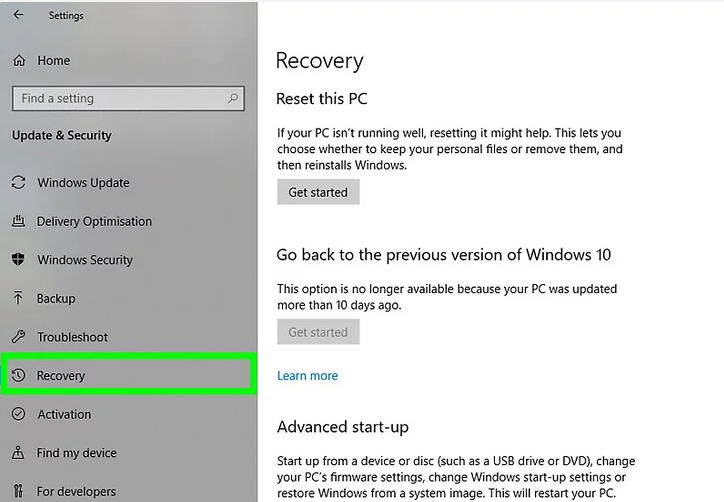Focus the Find a setting search box
The height and width of the screenshot is (502, 724).
pos(120,99)
